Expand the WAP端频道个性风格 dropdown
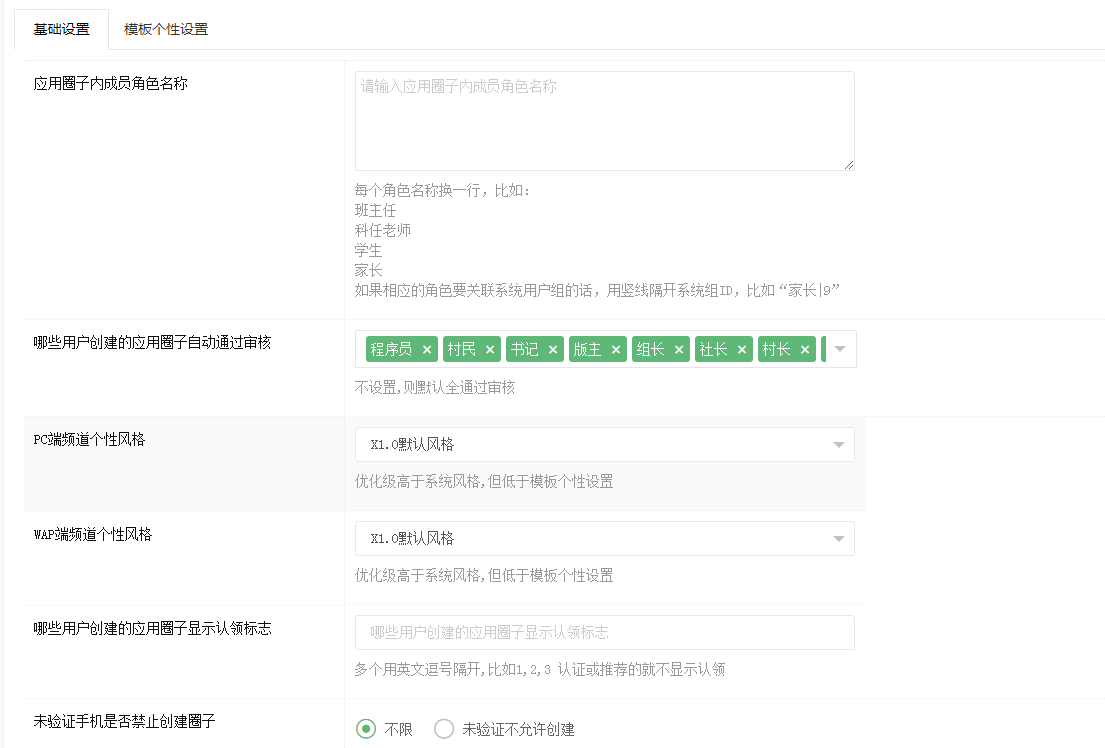The height and width of the screenshot is (748, 1105). coord(838,539)
